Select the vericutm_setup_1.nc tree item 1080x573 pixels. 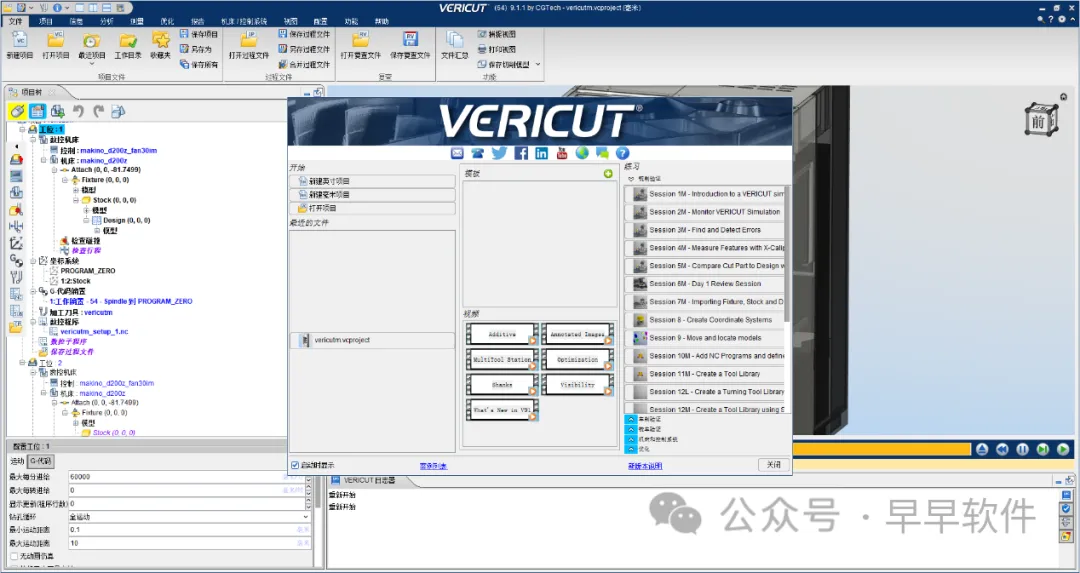point(94,332)
